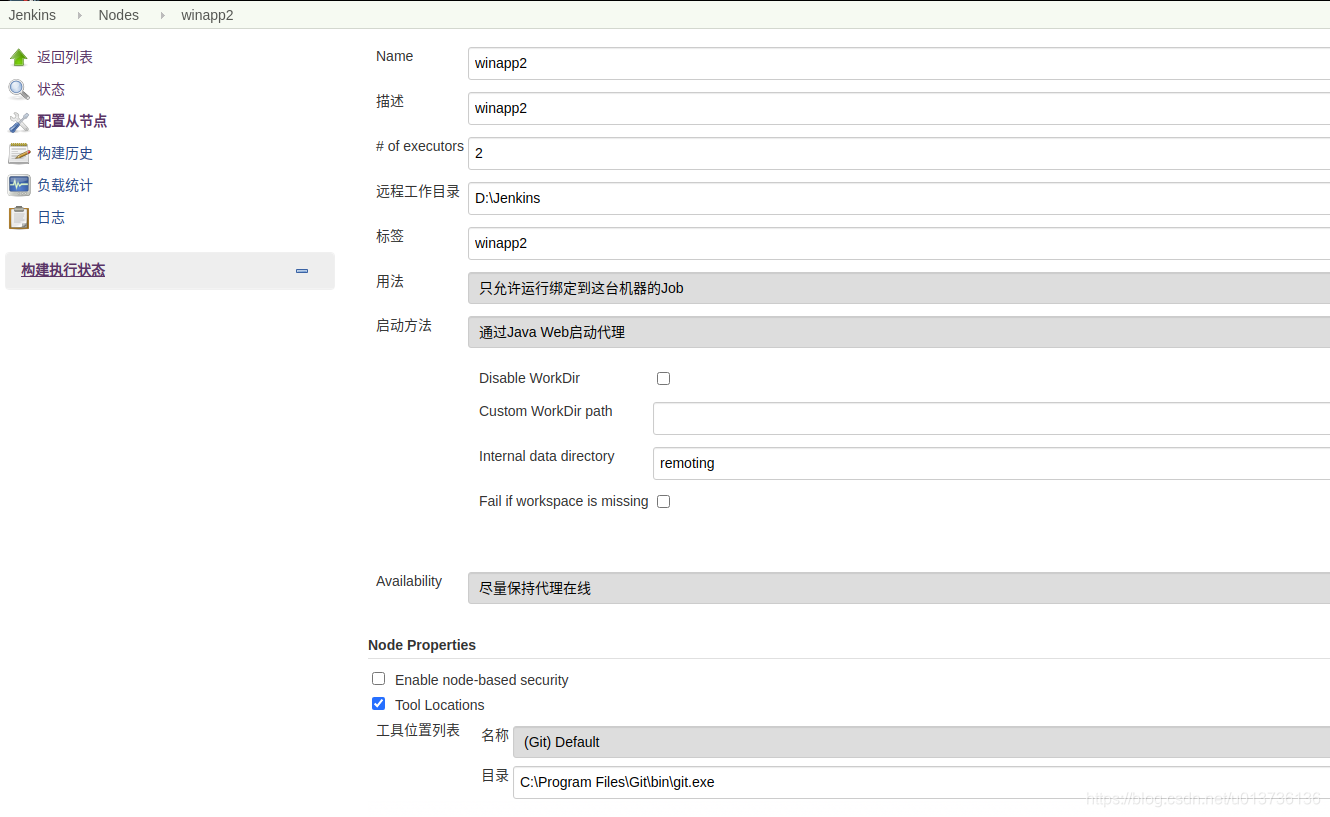1330x817 pixels.
Task: Enable Fail if workspace is missing
Action: tap(663, 501)
